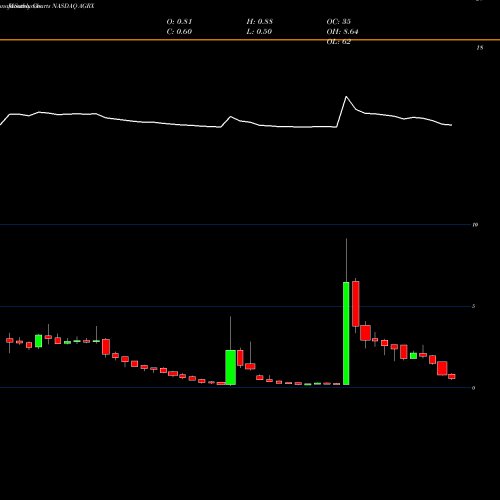Click the highest peak of the white line
500x500 pixels.
tap(346, 97)
